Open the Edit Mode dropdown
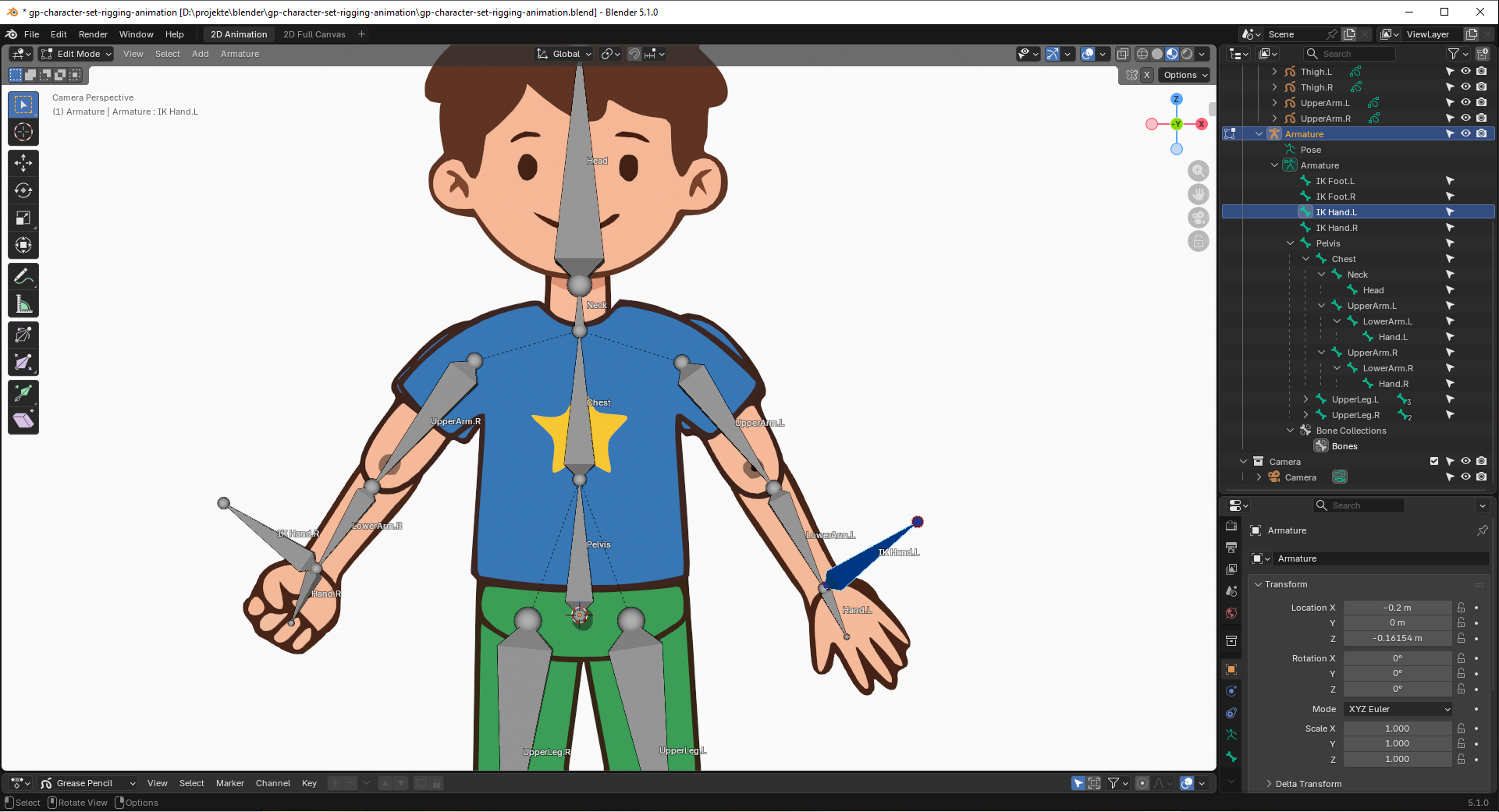The image size is (1499, 812). pyautogui.click(x=76, y=54)
